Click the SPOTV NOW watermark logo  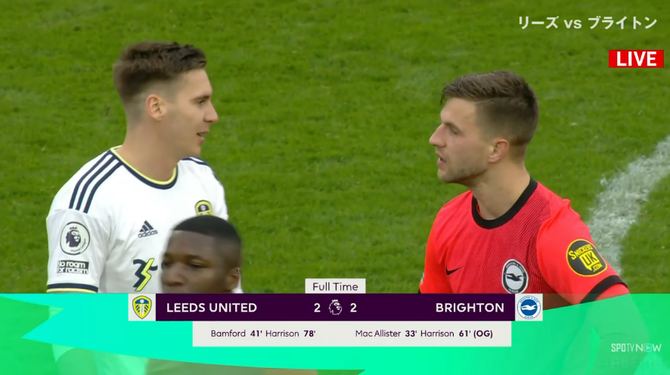pos(636,347)
